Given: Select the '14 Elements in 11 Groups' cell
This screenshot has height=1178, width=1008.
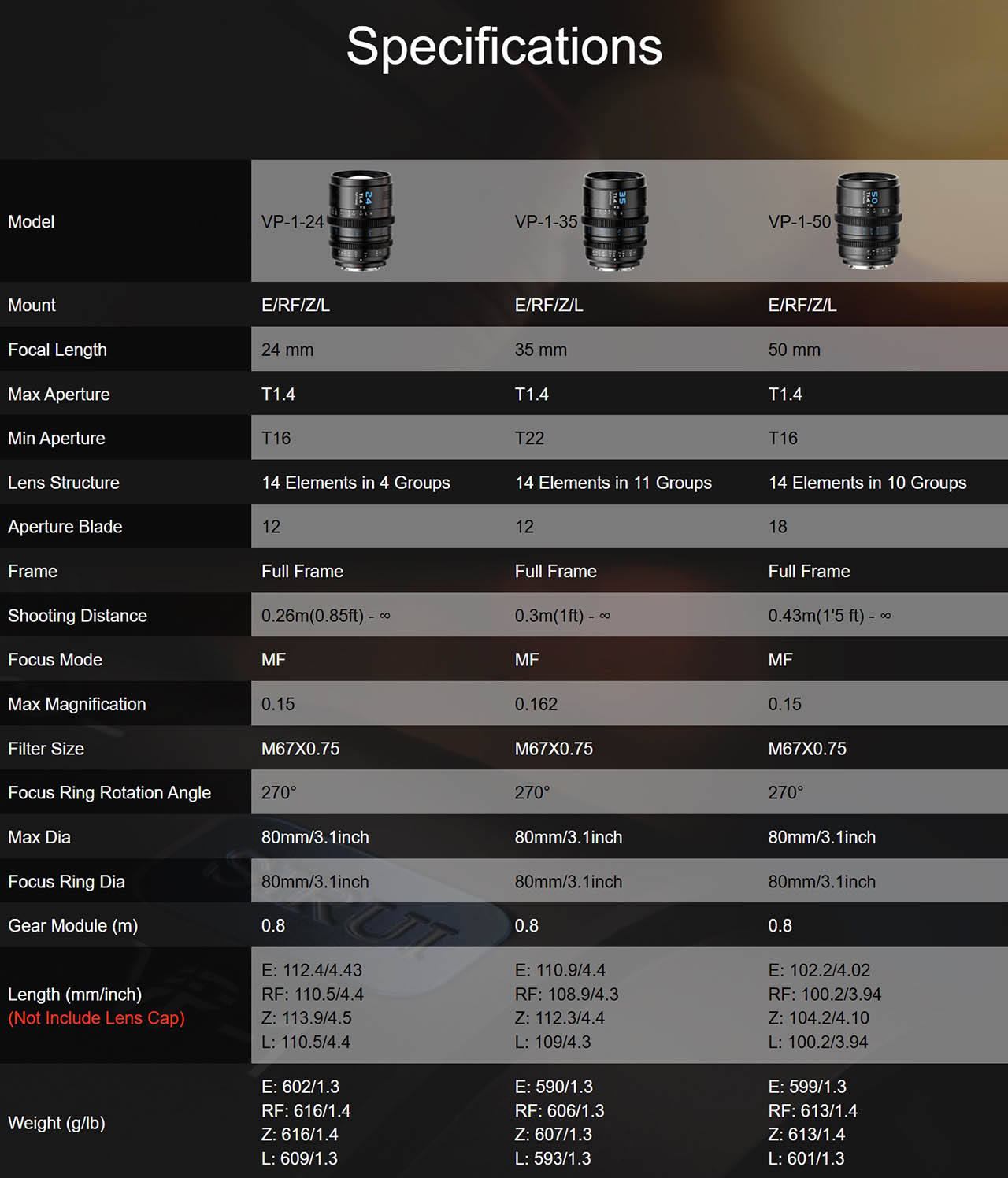Looking at the screenshot, I should click(x=613, y=483).
